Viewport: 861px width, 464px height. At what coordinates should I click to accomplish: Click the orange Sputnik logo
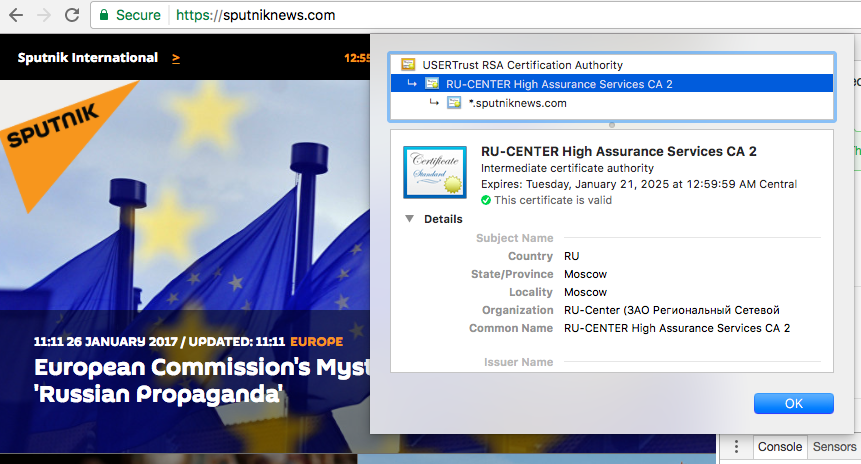[60, 123]
